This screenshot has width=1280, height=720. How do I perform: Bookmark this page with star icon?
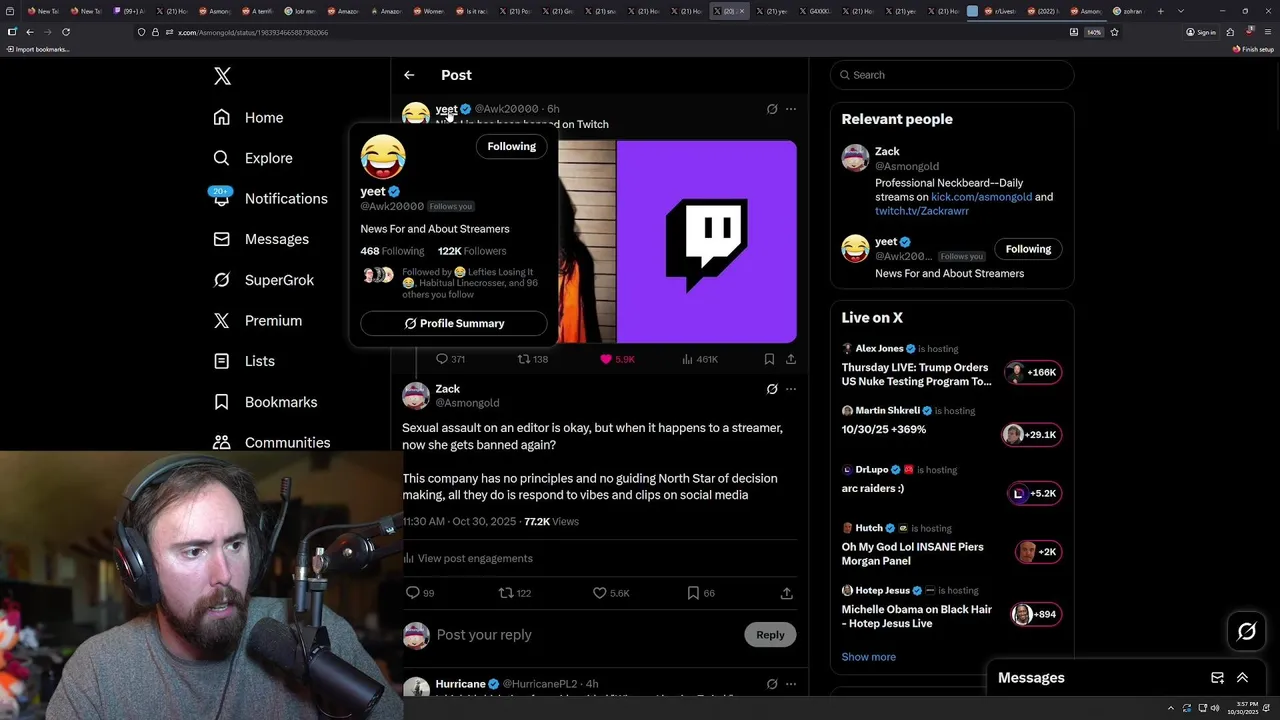(1114, 32)
